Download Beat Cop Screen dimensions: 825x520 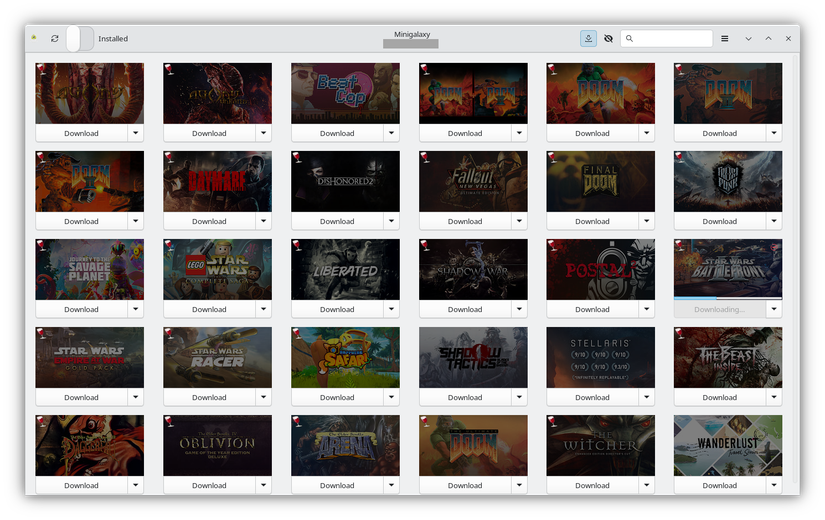(337, 133)
